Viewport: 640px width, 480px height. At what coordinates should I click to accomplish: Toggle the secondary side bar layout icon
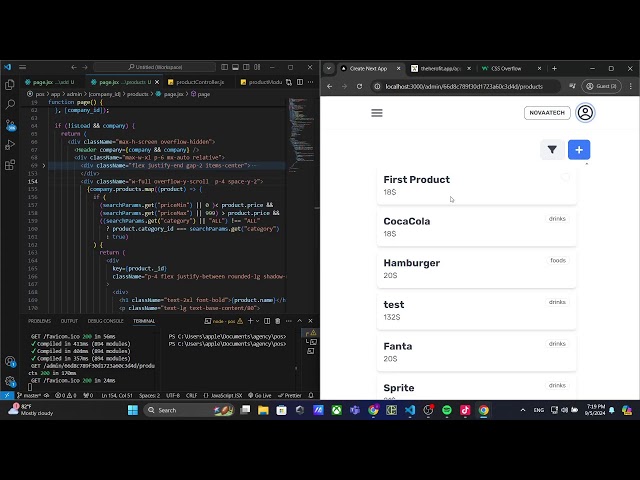[x=246, y=67]
